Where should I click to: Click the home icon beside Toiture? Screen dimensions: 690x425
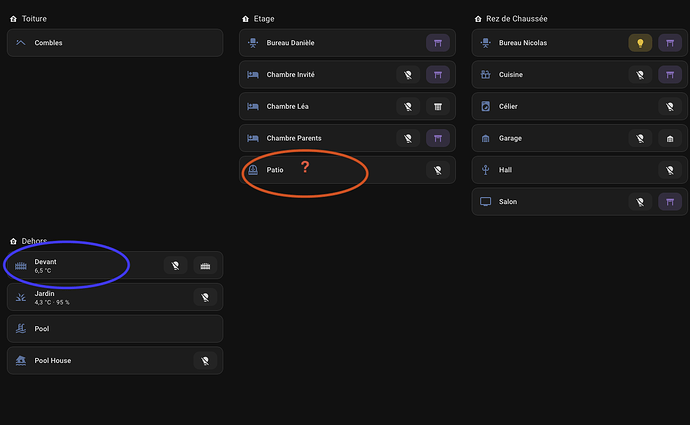[12, 18]
